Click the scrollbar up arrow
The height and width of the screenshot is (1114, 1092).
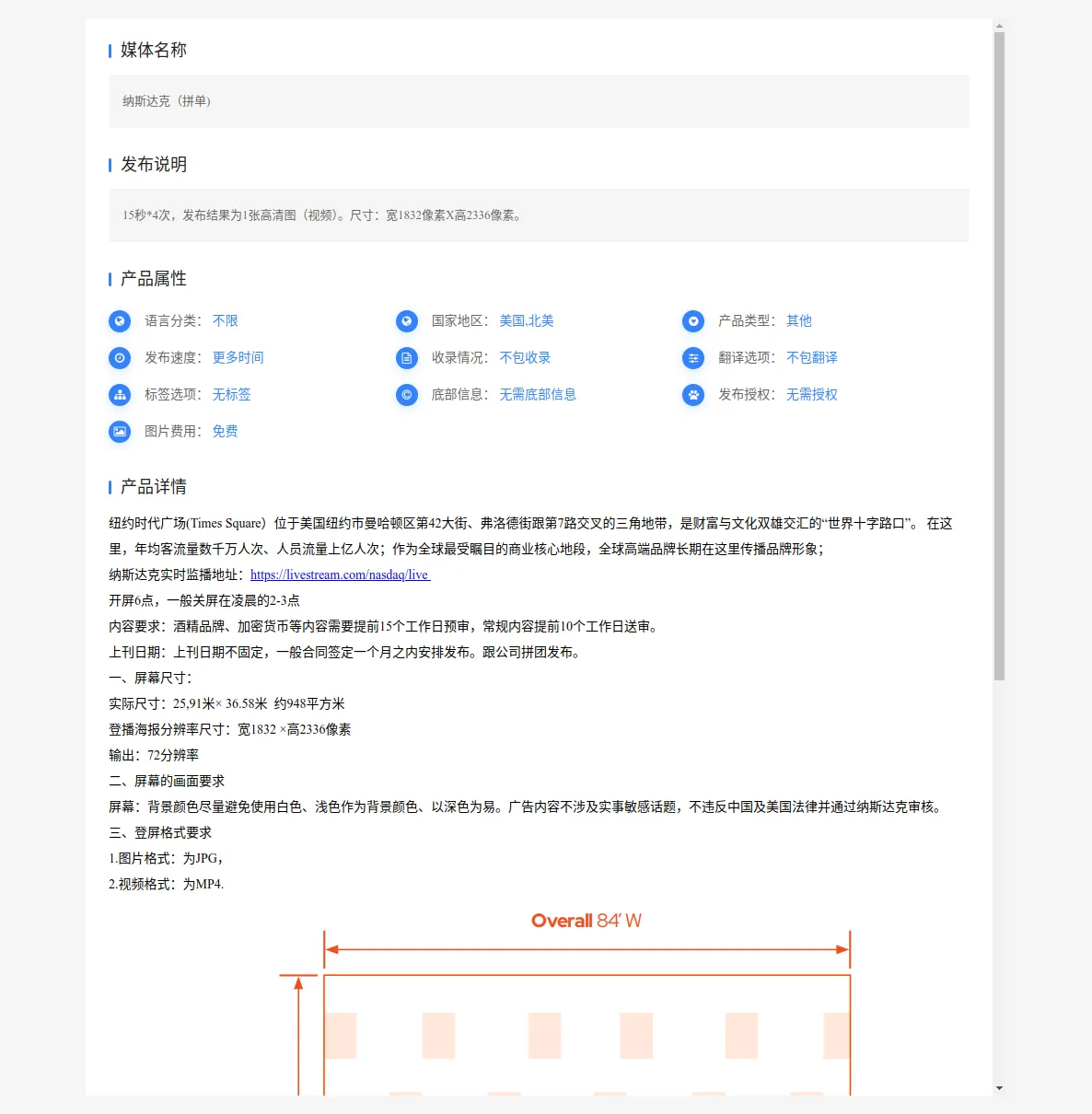pos(999,26)
